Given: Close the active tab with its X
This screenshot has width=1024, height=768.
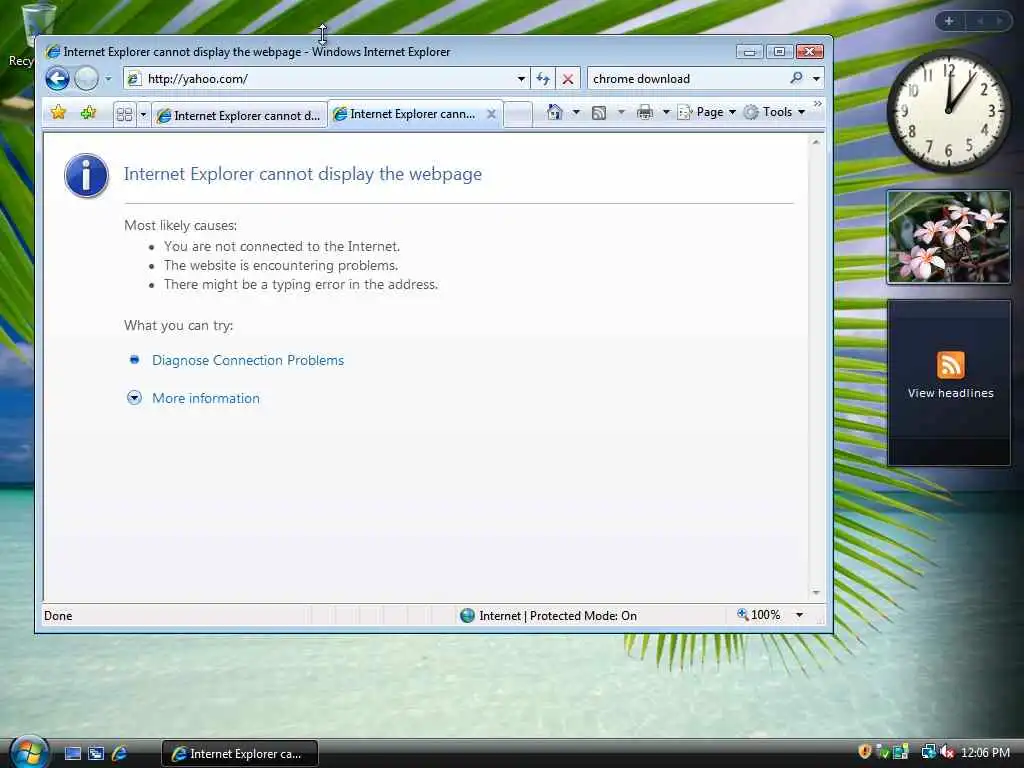Looking at the screenshot, I should tap(491, 114).
